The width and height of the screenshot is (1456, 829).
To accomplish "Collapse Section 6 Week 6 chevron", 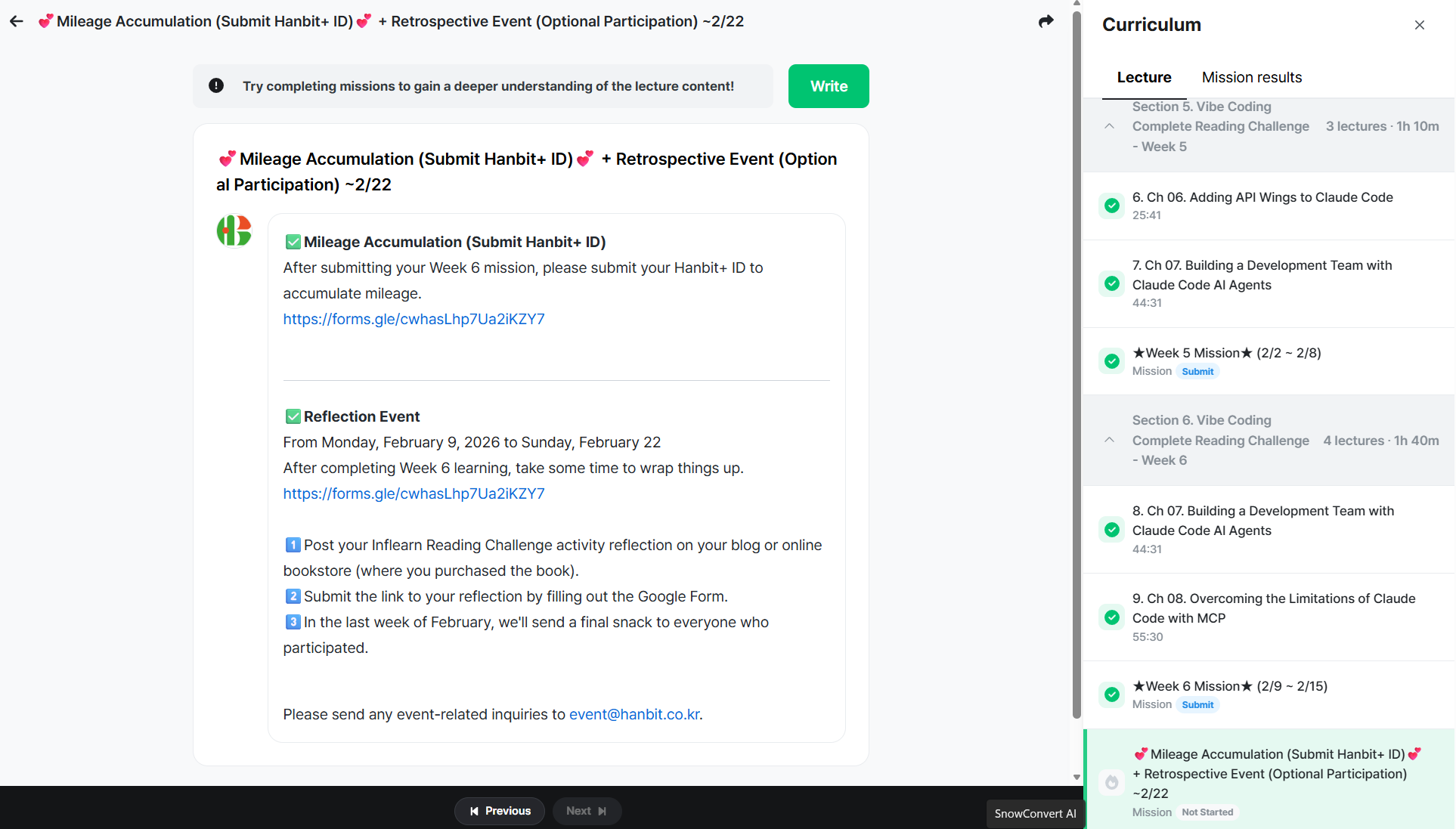I will coord(1109,440).
